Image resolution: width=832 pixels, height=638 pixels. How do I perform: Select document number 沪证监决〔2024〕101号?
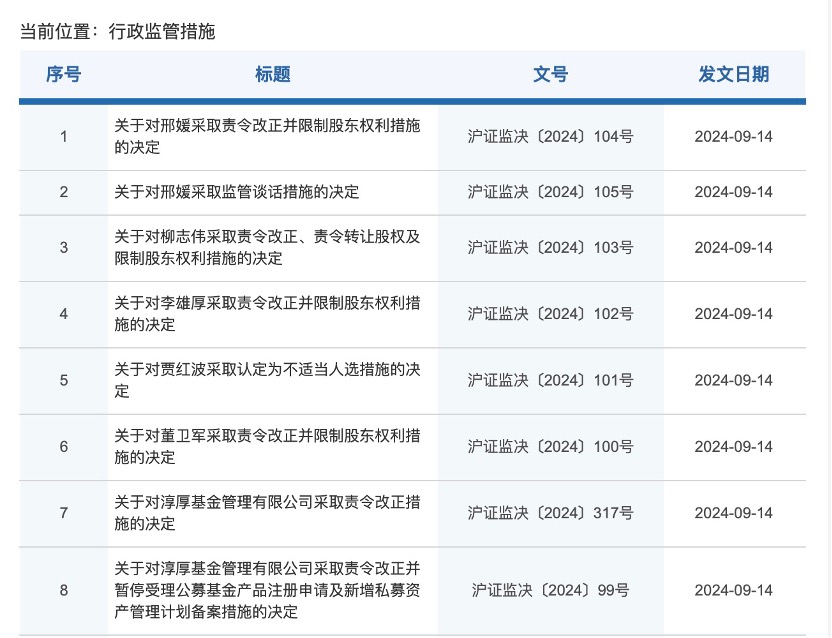pyautogui.click(x=551, y=381)
